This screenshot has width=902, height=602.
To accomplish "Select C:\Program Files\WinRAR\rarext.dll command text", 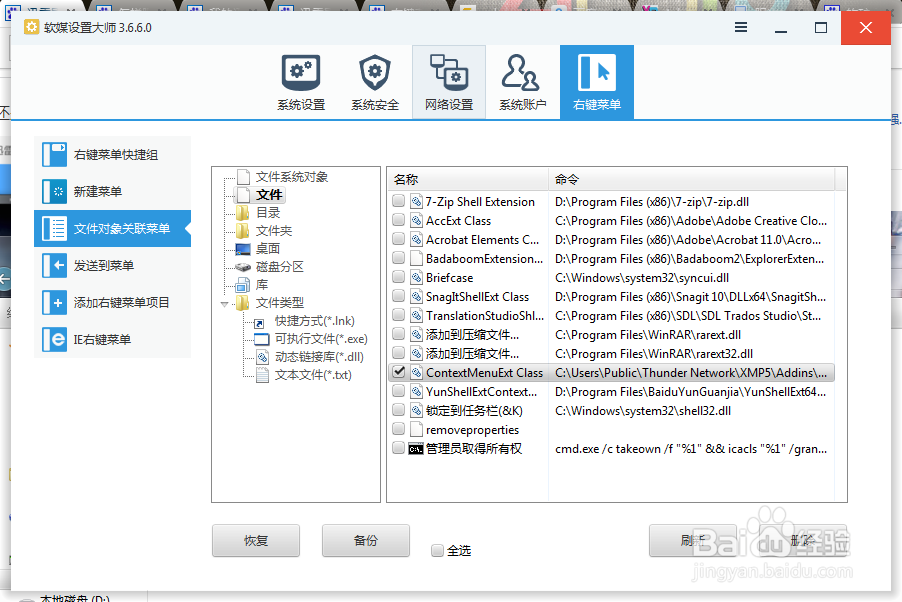I will pos(648,335).
